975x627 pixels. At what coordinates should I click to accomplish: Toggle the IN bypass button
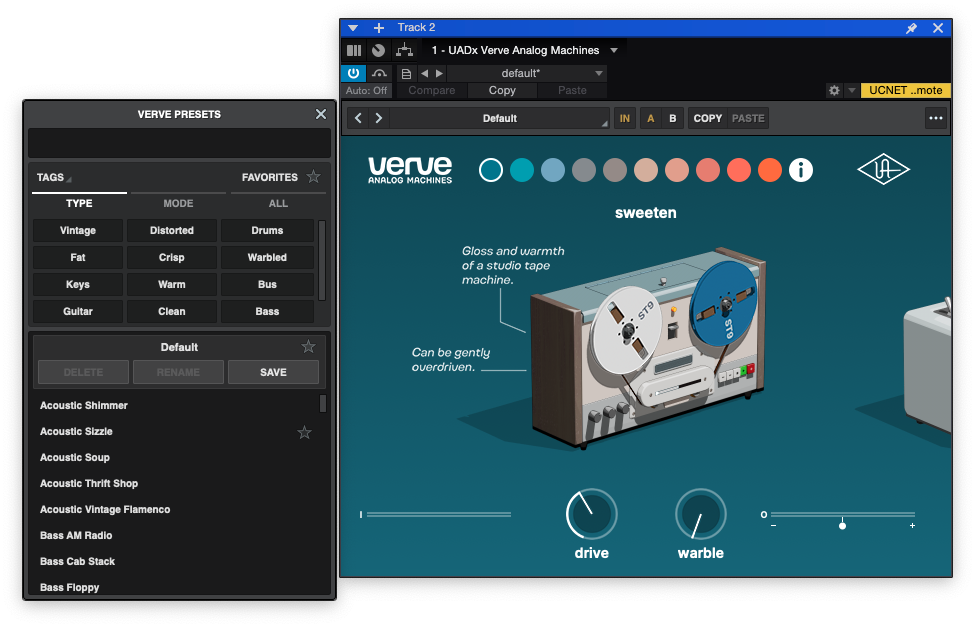pyautogui.click(x=624, y=118)
